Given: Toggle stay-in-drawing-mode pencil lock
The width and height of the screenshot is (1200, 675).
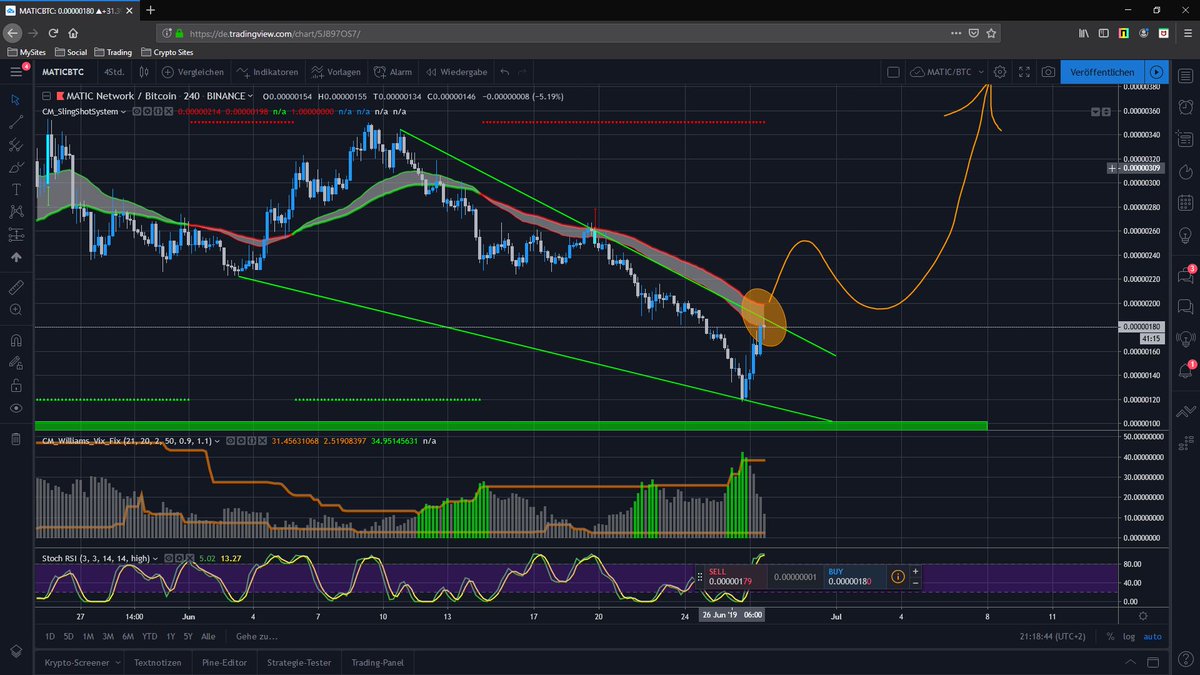Looking at the screenshot, I should [x=15, y=363].
